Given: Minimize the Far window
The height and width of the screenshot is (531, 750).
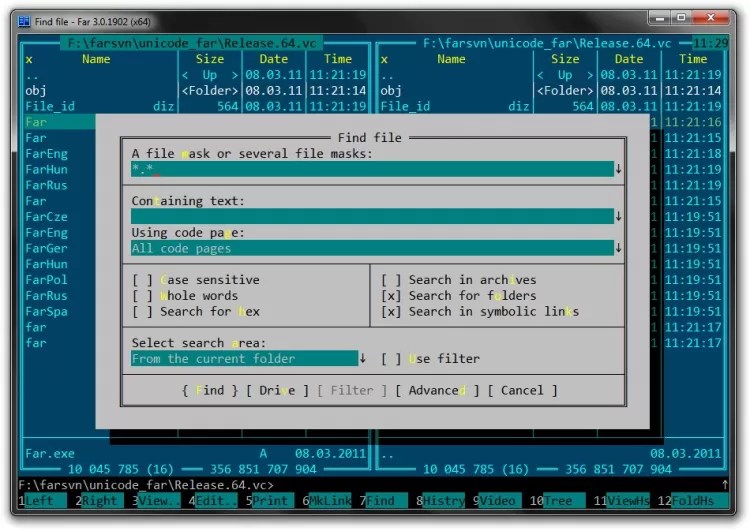Looking at the screenshot, I should [661, 18].
